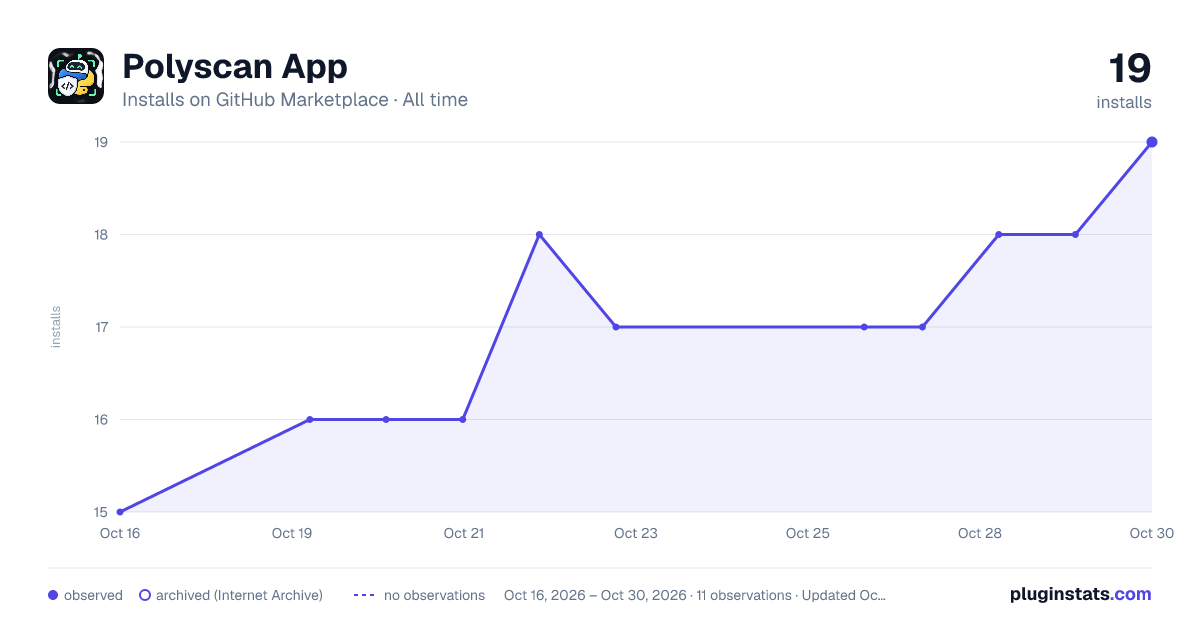Click the date range and observations footer text
1200x630 pixels.
coord(695,595)
